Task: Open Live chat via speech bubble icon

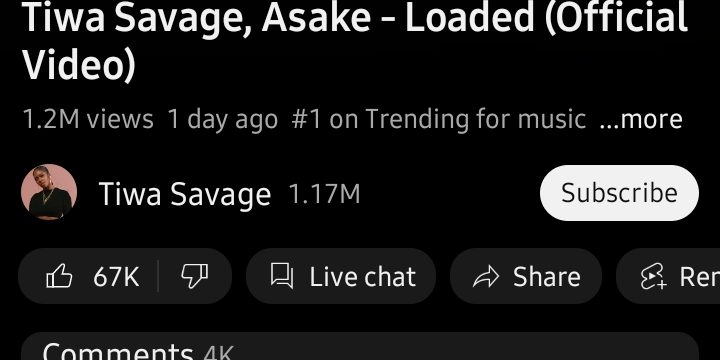Action: click(281, 276)
